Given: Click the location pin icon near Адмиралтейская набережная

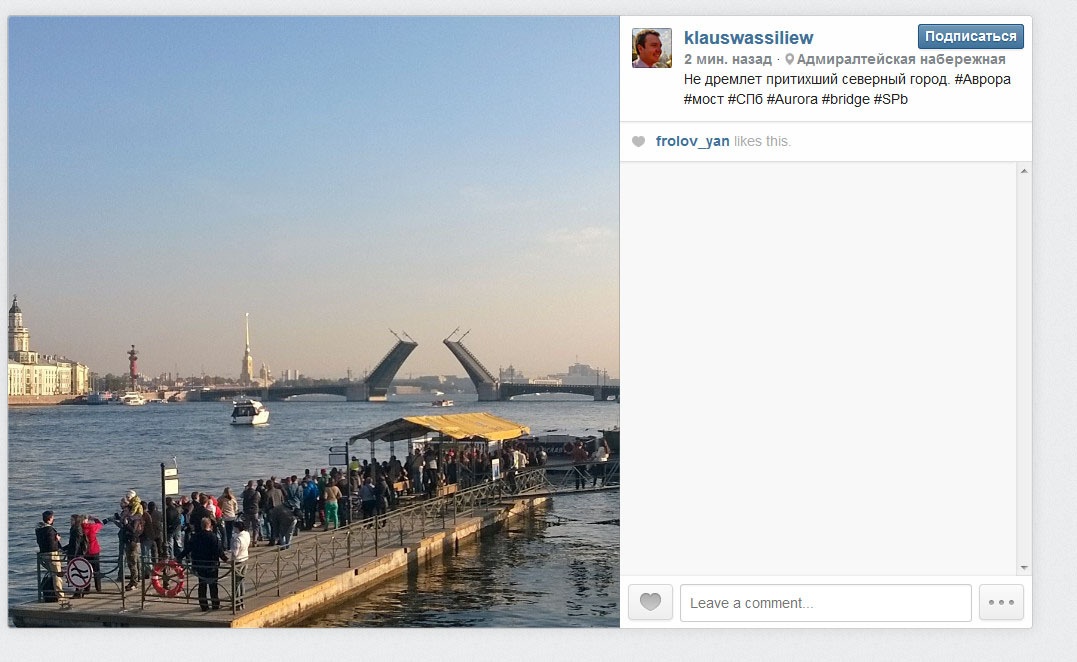Looking at the screenshot, I should click(789, 60).
